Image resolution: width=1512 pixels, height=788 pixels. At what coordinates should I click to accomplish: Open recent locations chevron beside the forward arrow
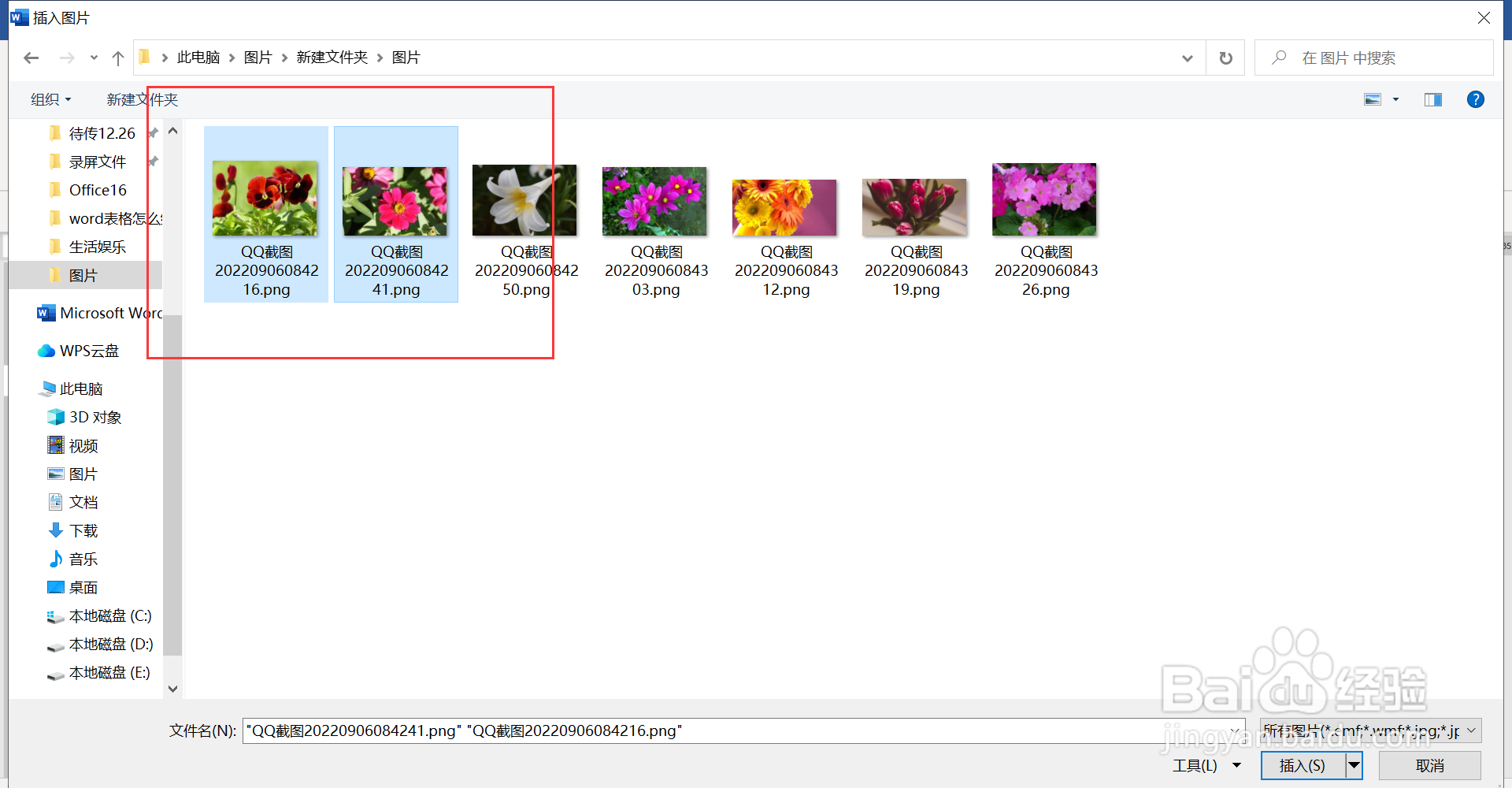click(94, 58)
